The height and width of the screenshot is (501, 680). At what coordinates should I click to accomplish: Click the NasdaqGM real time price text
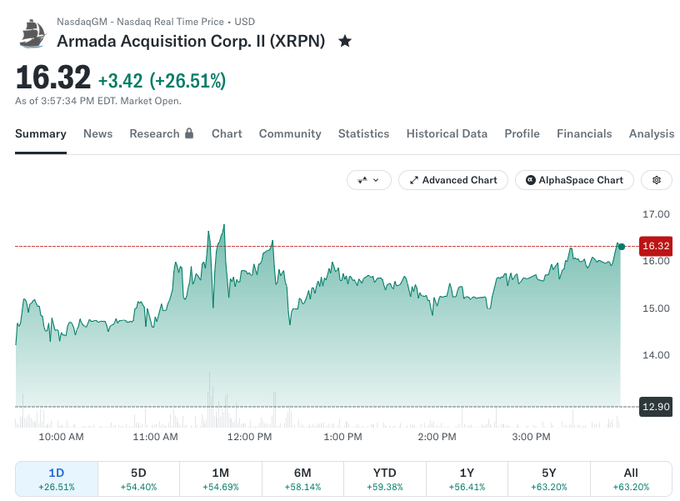point(156,22)
